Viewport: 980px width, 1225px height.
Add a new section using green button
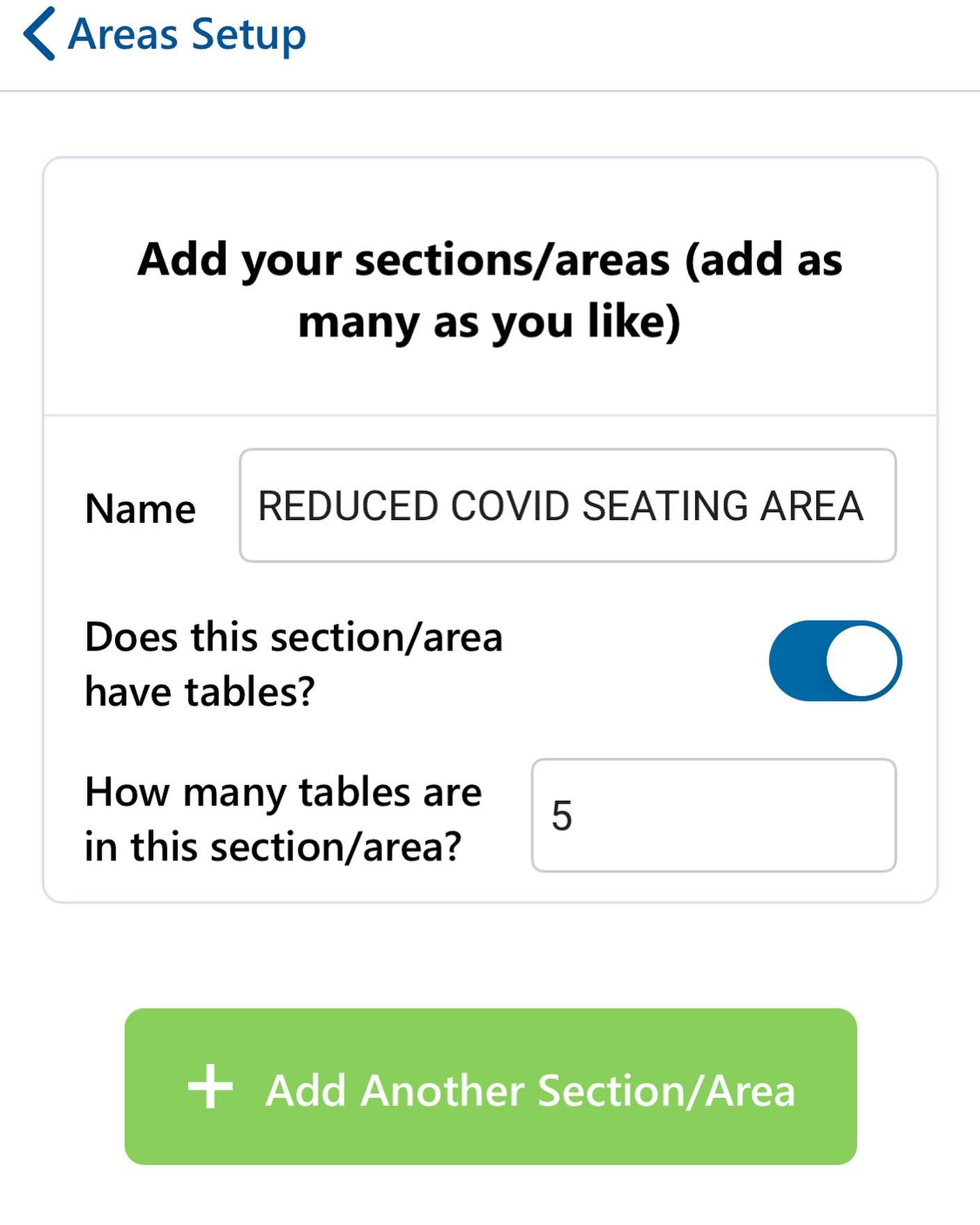click(x=491, y=1086)
